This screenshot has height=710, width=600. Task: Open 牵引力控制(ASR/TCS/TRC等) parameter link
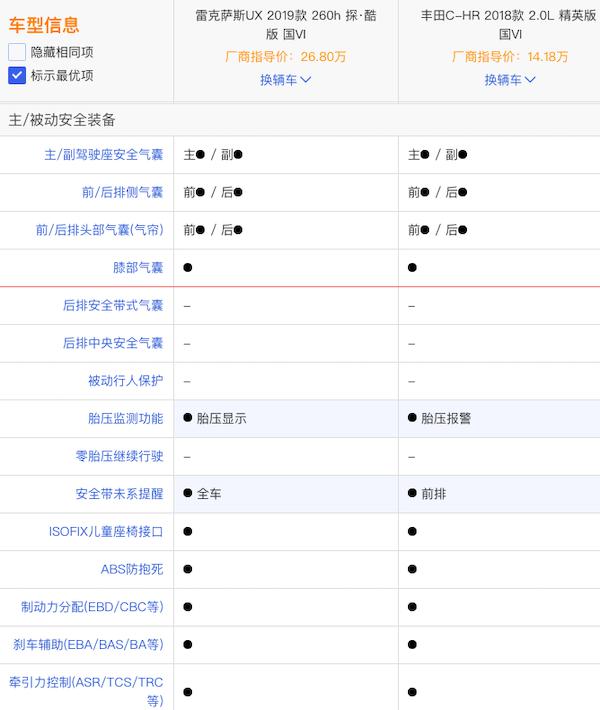tap(86, 691)
